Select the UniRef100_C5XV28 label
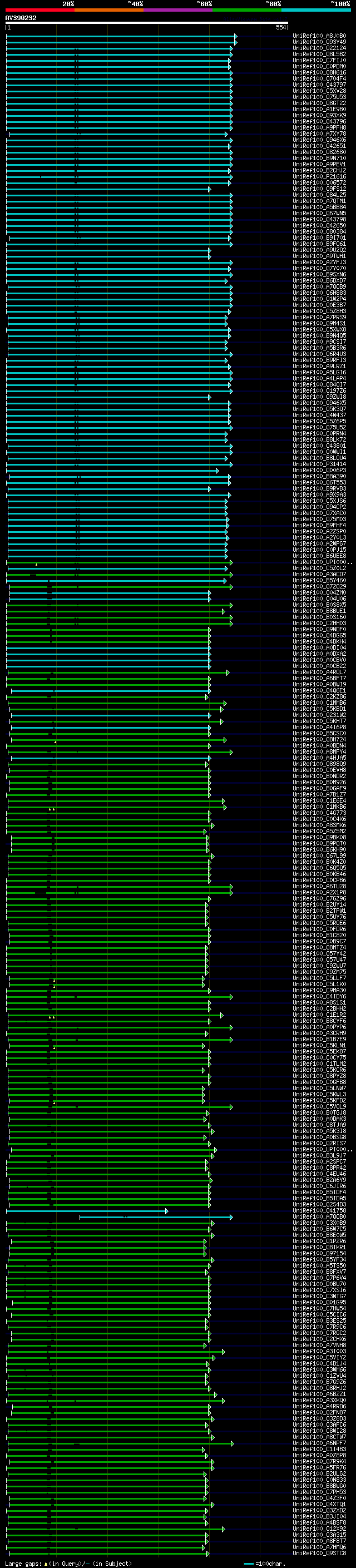The image size is (356, 1568). pyautogui.click(x=319, y=91)
